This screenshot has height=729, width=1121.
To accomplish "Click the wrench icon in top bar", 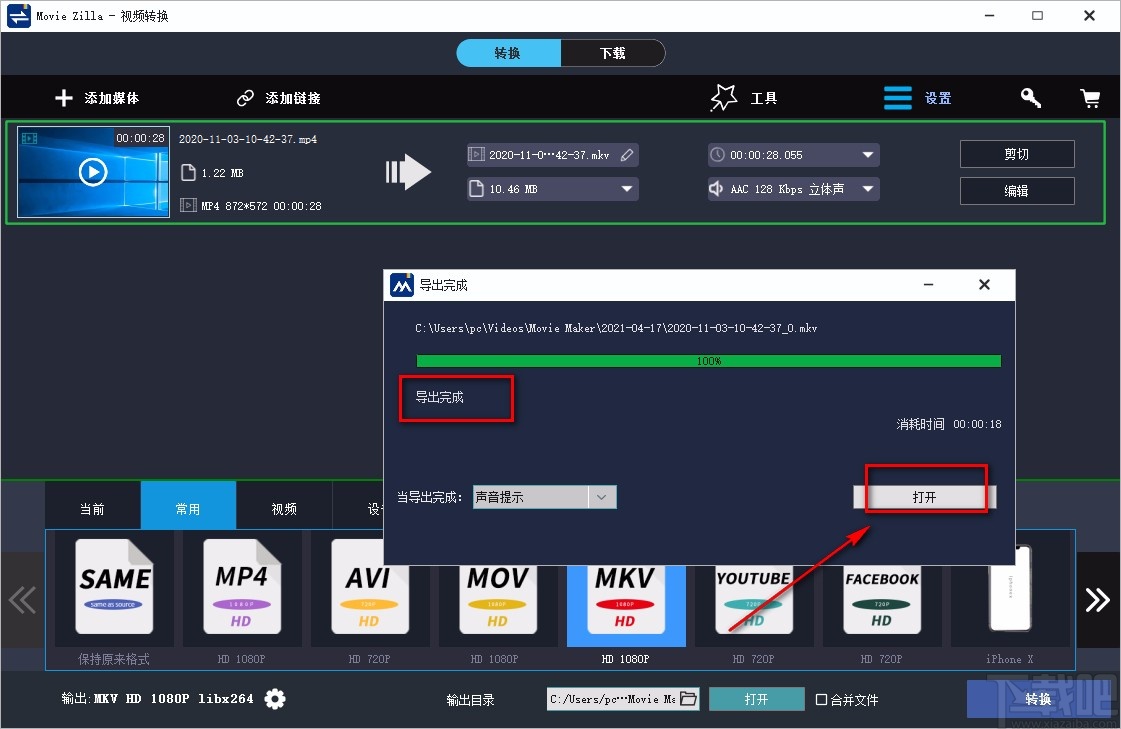I will pyautogui.click(x=1030, y=97).
